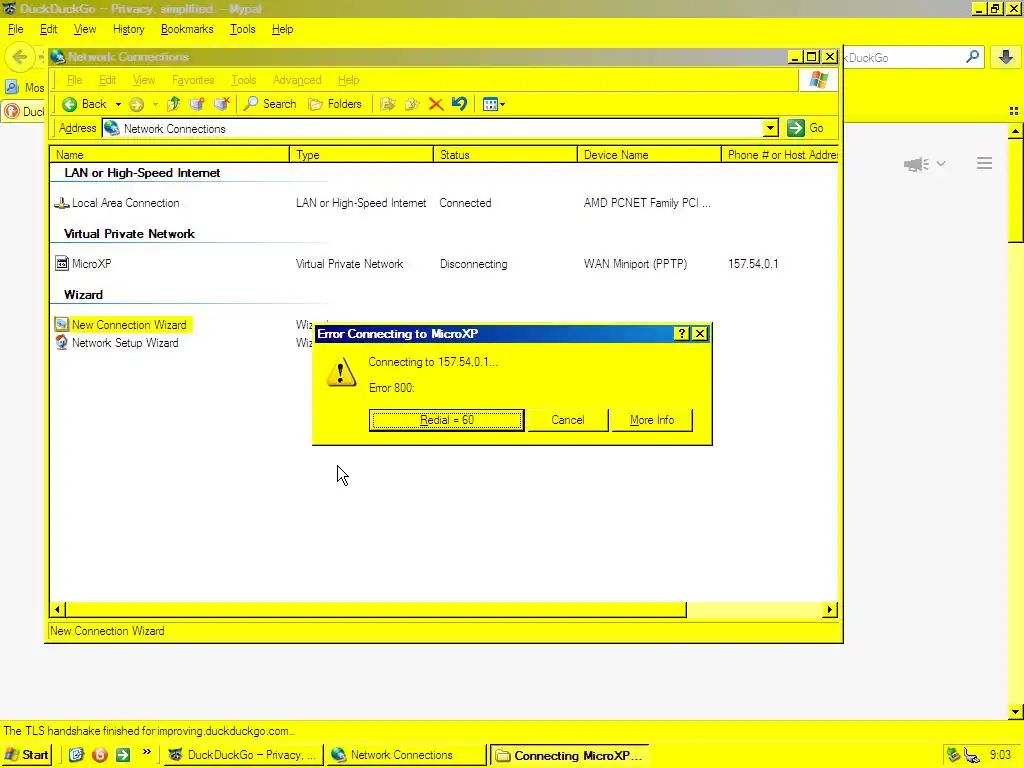Click the green Go button
1024x768 pixels.
tap(805, 128)
